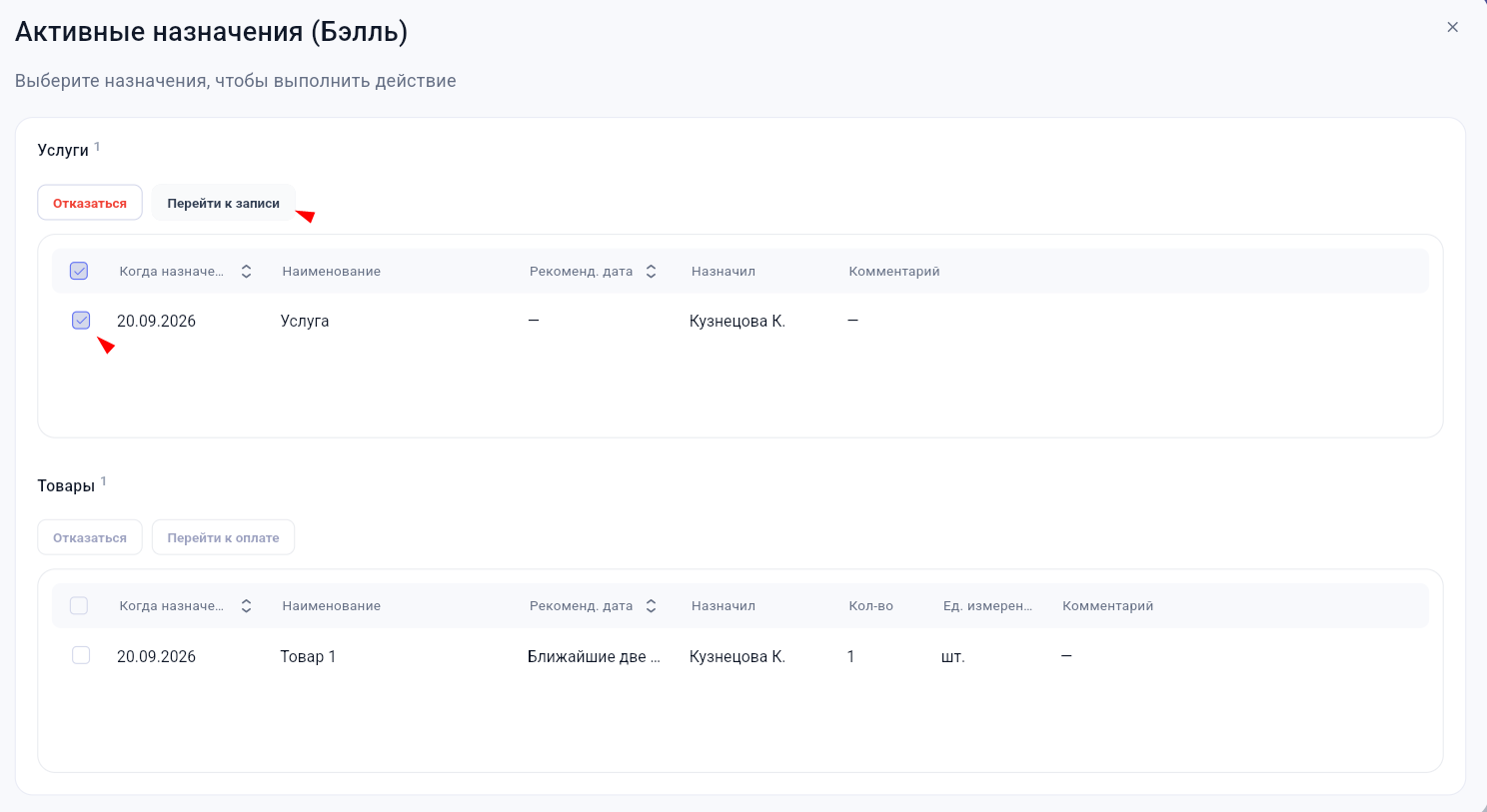Click quantity value 1 in Товар 1 row
This screenshot has width=1487, height=812.
pyautogui.click(x=850, y=656)
